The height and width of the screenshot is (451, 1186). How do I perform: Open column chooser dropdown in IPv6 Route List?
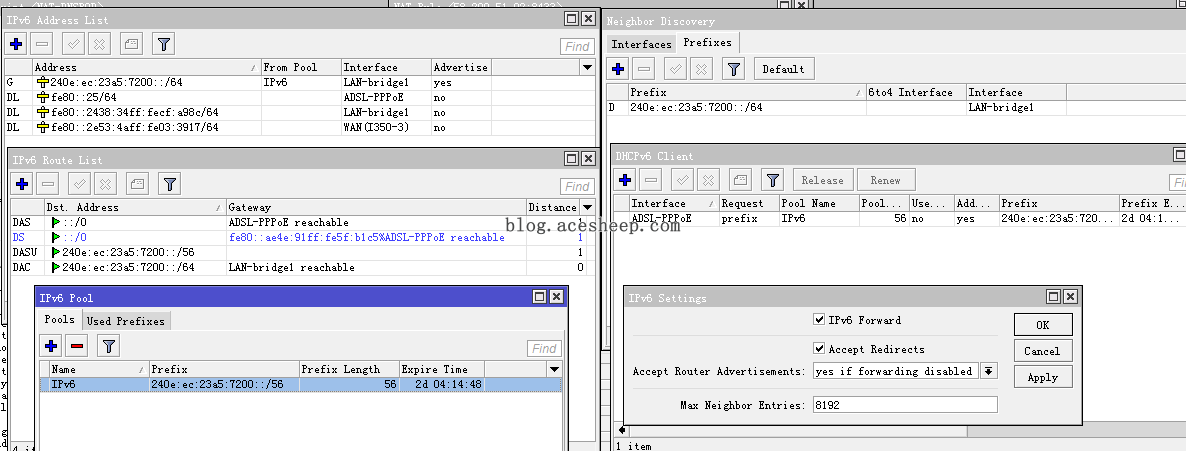(587, 207)
